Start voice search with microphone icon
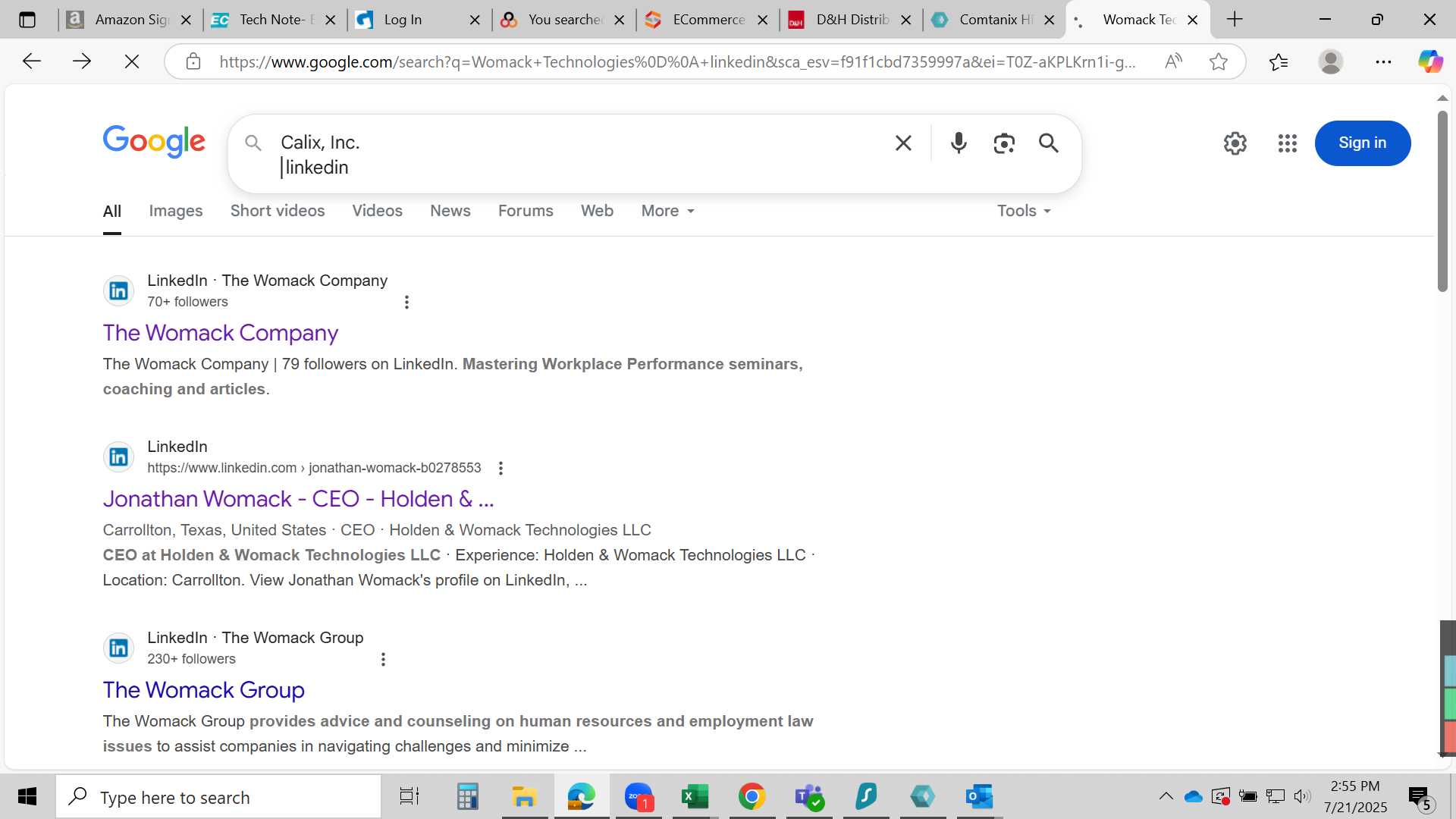Image resolution: width=1456 pixels, height=819 pixels. point(959,143)
